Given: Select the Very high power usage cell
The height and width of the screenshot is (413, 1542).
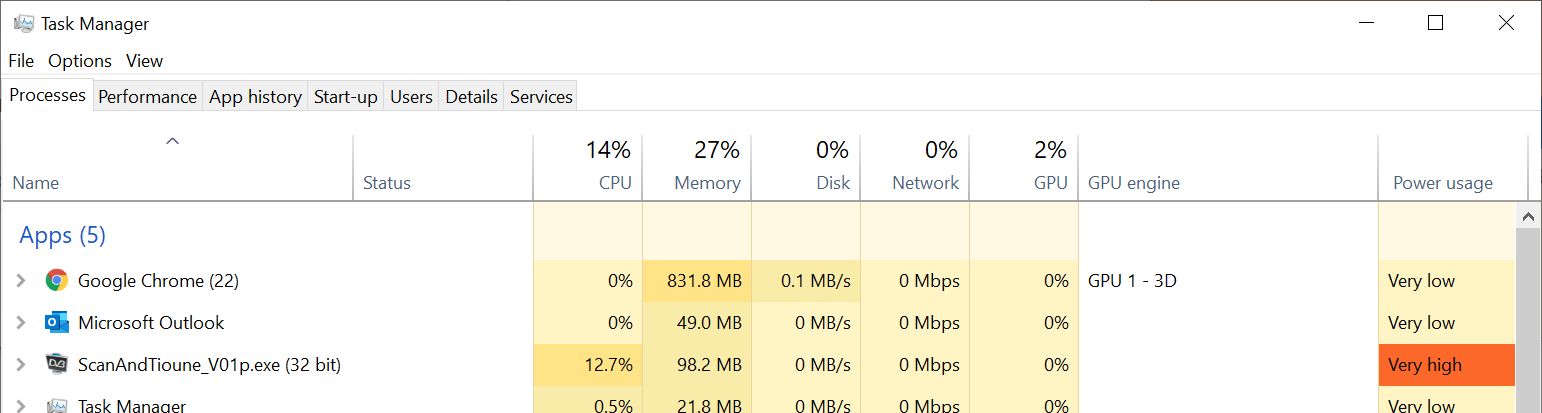Looking at the screenshot, I should point(1446,365).
